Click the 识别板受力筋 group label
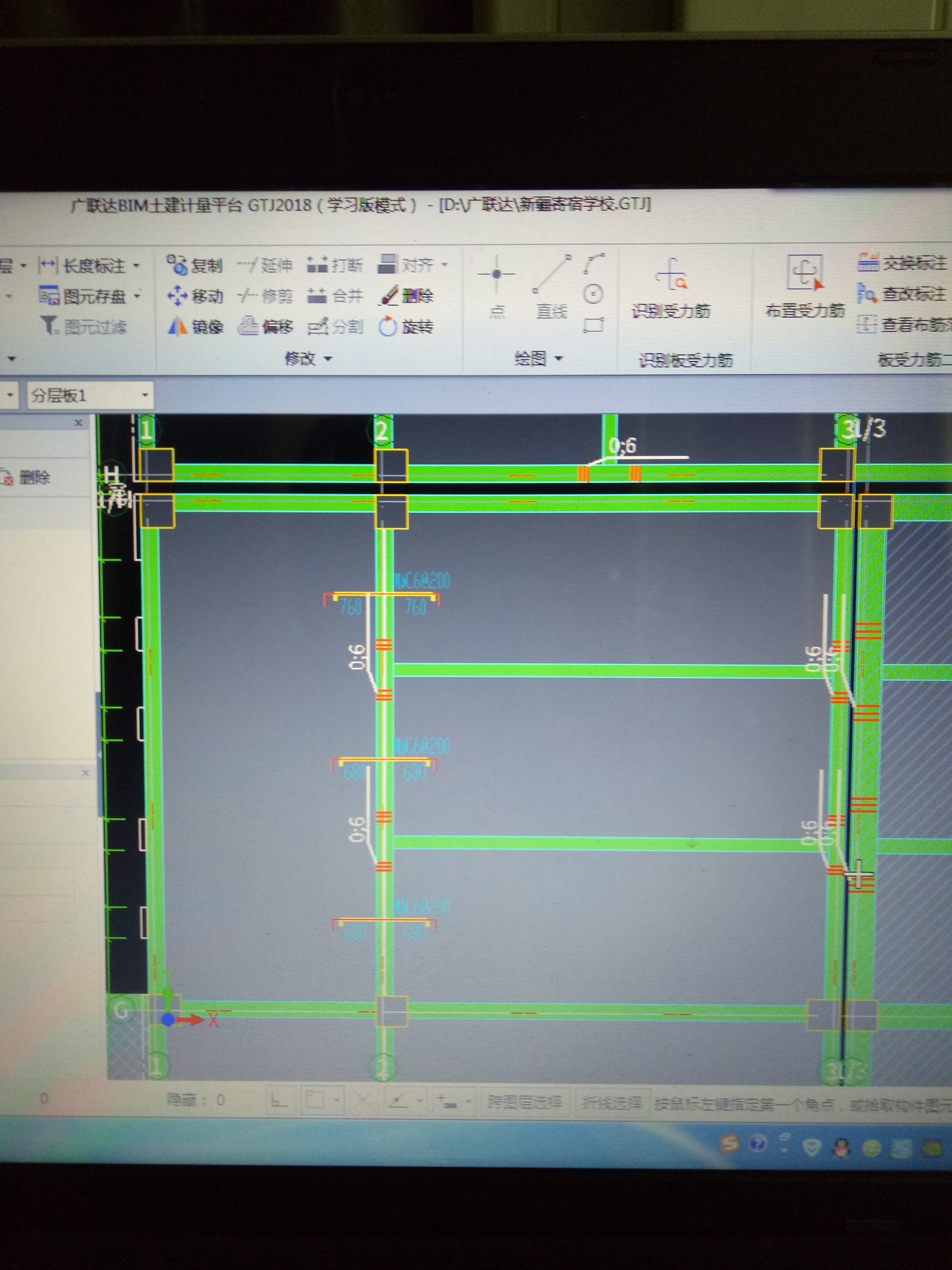 pos(686,360)
